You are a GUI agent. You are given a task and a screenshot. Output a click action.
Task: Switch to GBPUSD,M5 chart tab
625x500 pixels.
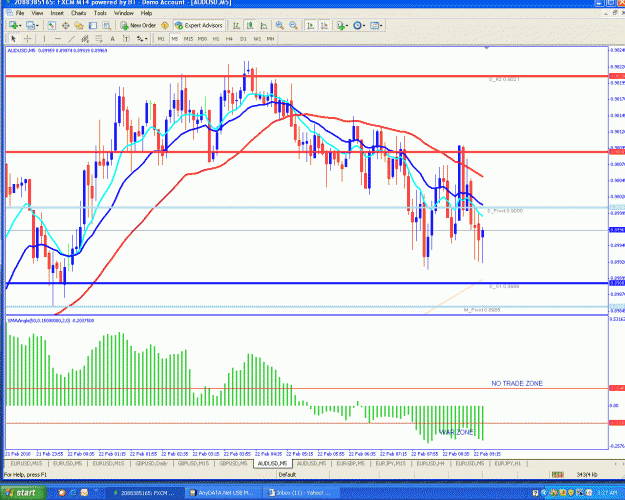click(233, 463)
